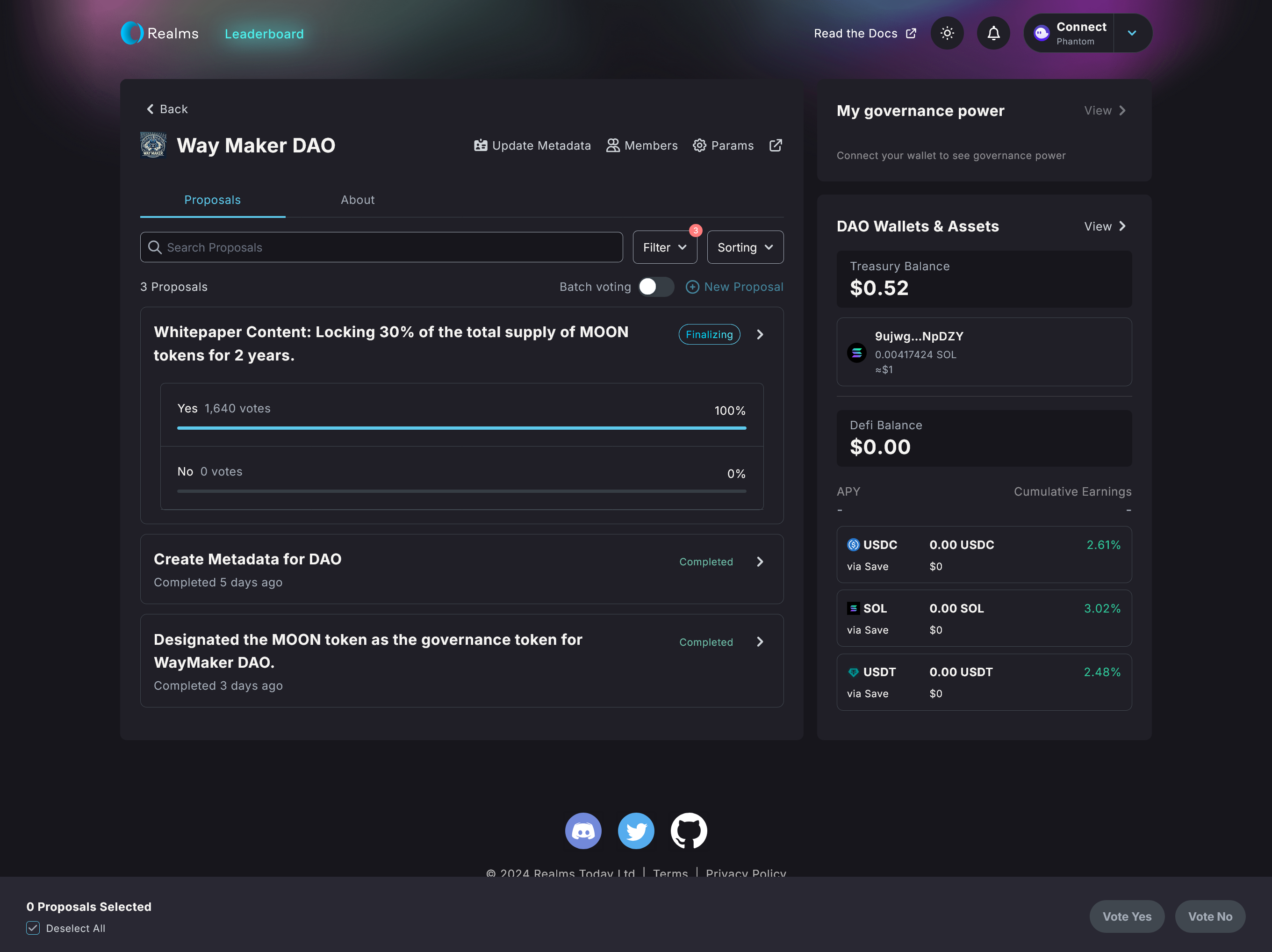The width and height of the screenshot is (1272, 952).
Task: Open the SOL via Save row
Action: pyautogui.click(x=984, y=619)
